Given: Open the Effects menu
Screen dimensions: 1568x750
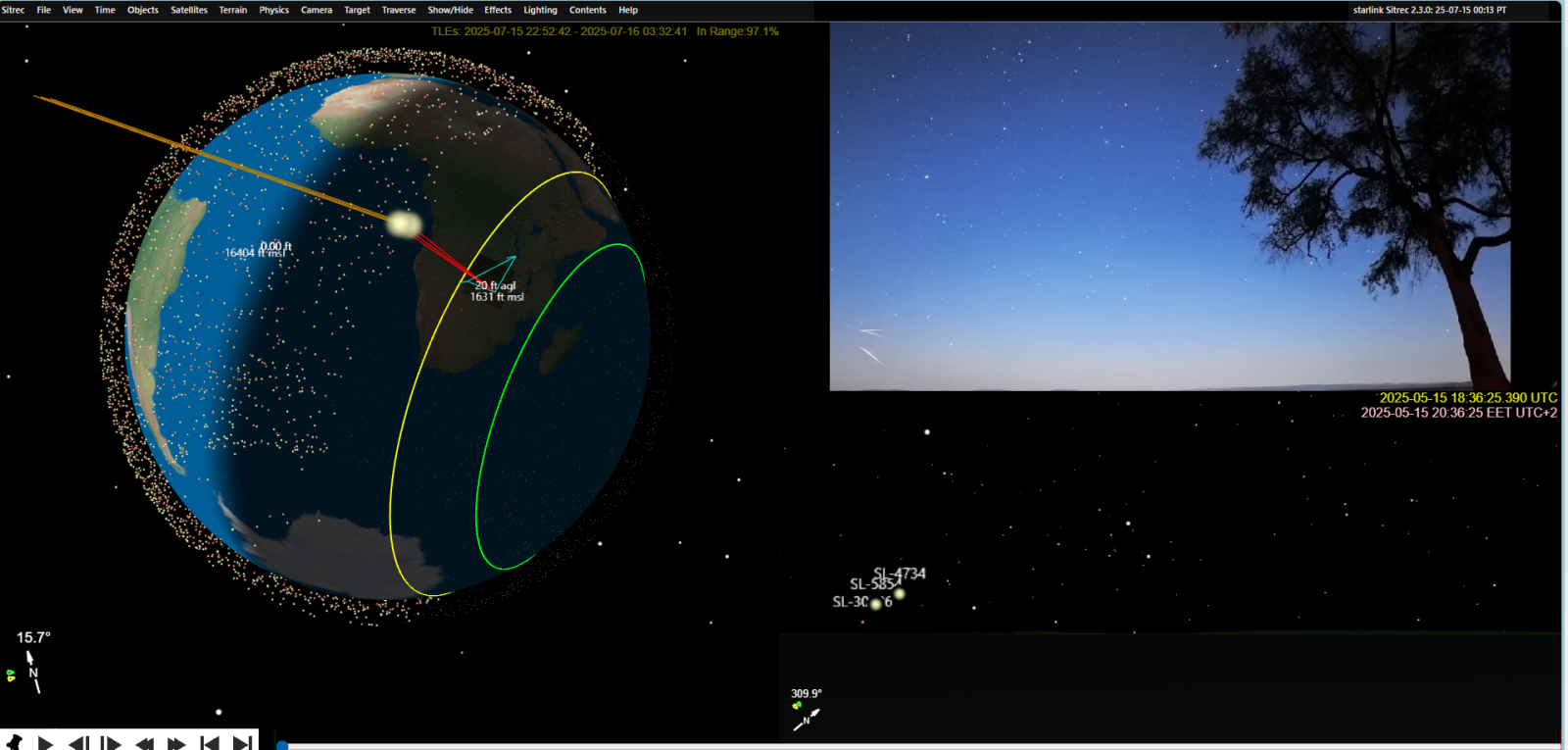Looking at the screenshot, I should (498, 10).
